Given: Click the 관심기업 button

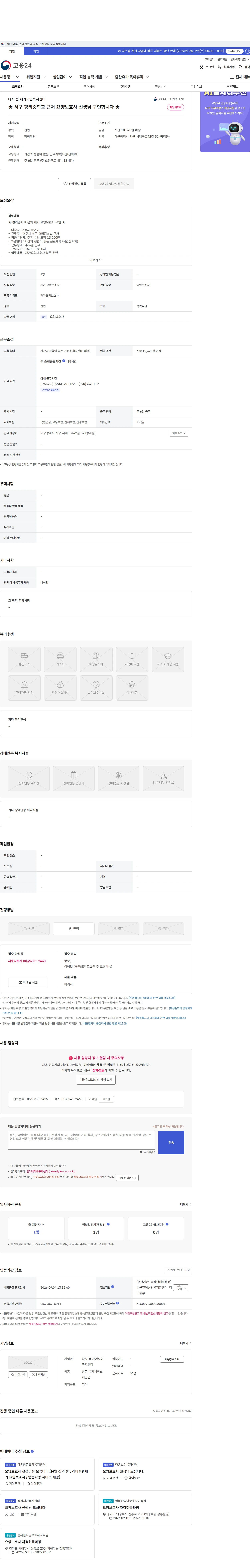Looking at the screenshot, I should pyautogui.click(x=18, y=1374).
